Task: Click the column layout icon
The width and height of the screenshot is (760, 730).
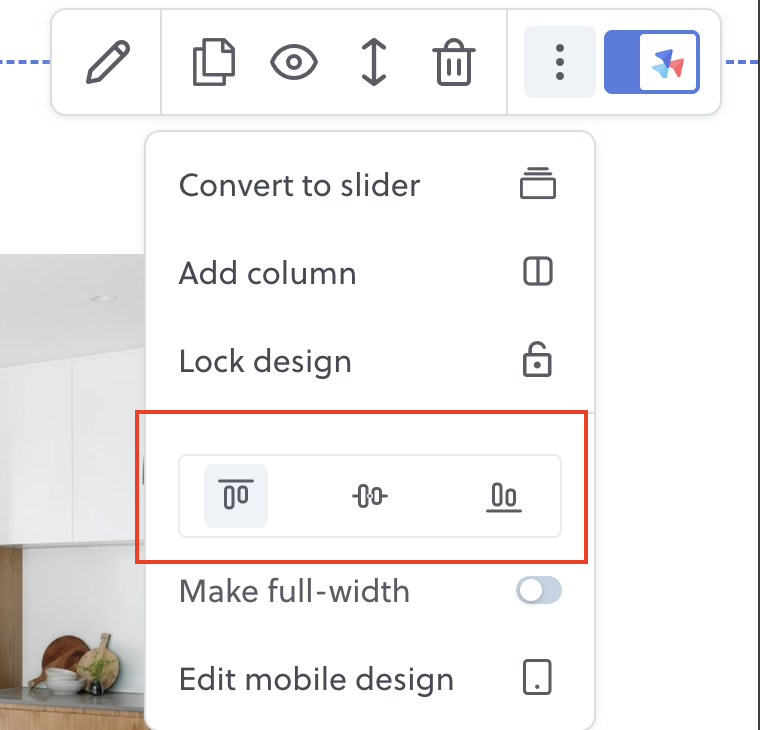Action: coord(538,272)
